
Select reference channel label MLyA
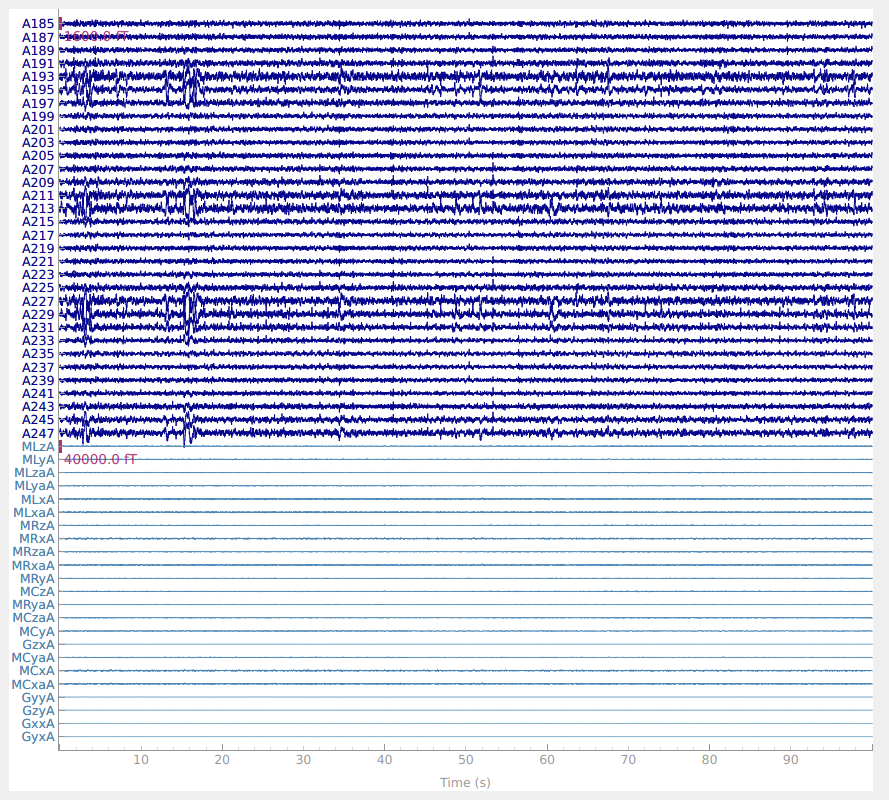point(38,459)
